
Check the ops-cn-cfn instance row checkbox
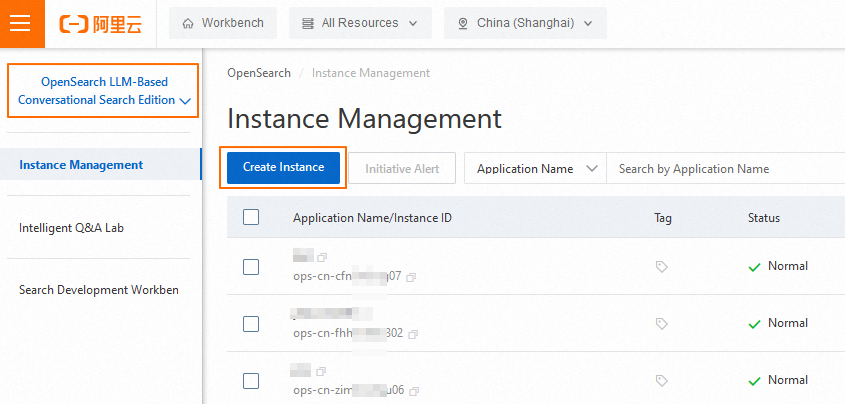coord(251,267)
